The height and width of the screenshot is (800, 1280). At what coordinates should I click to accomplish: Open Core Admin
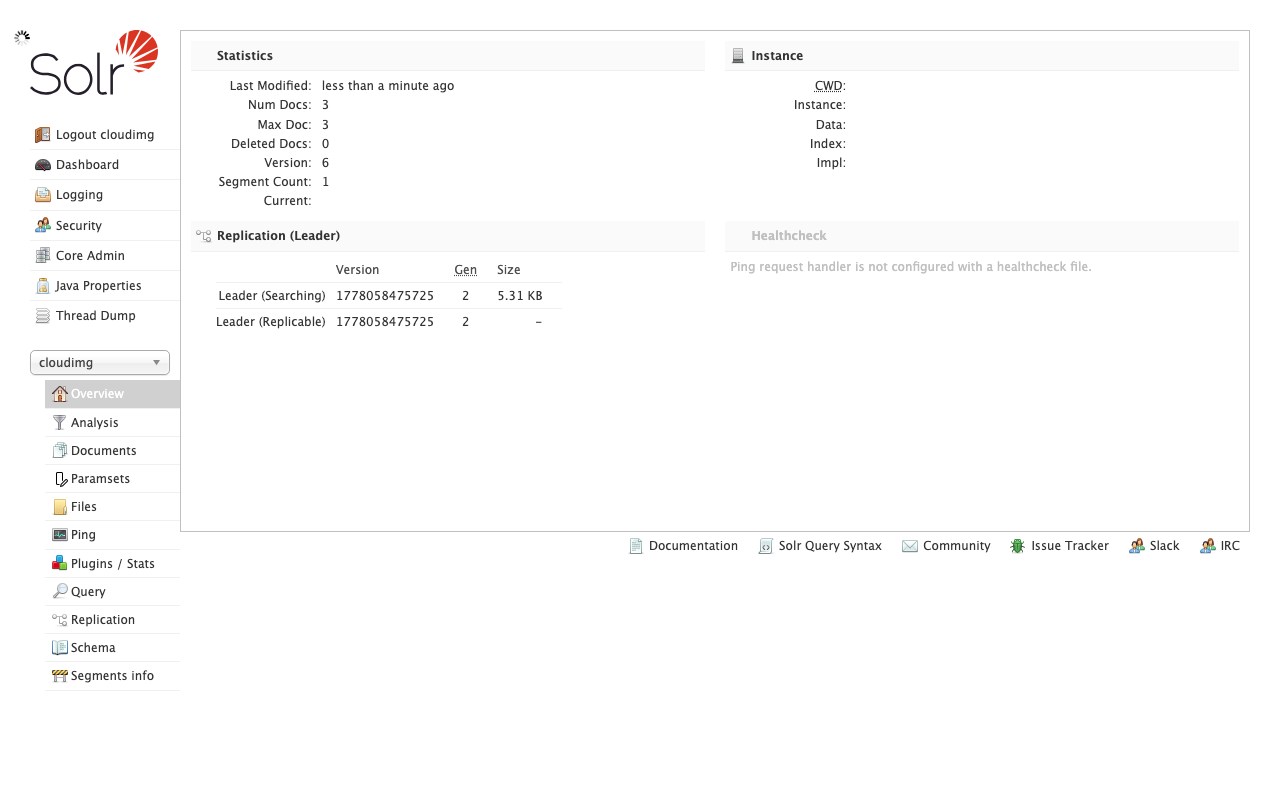105,256
